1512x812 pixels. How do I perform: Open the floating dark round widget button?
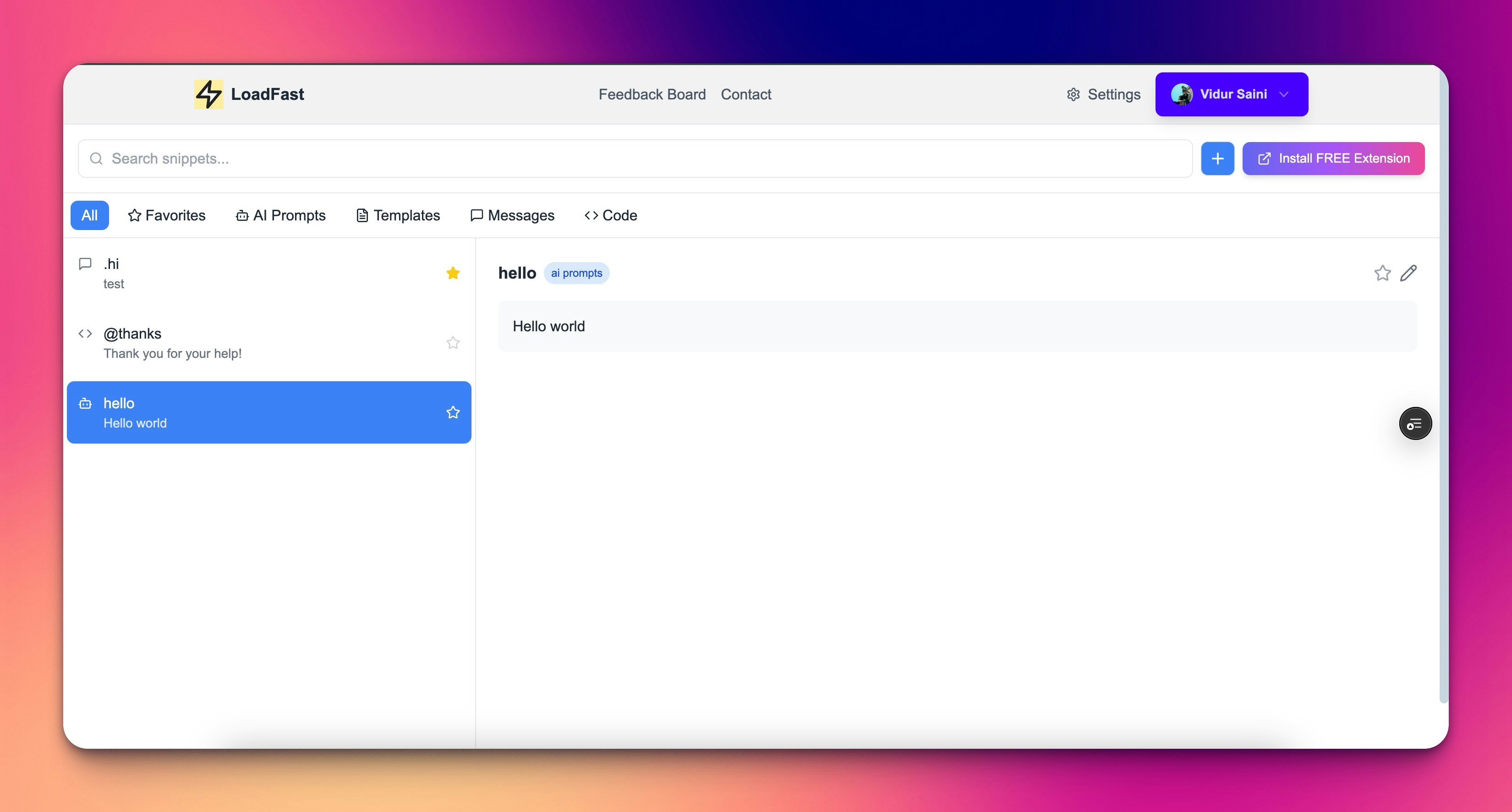click(x=1415, y=423)
